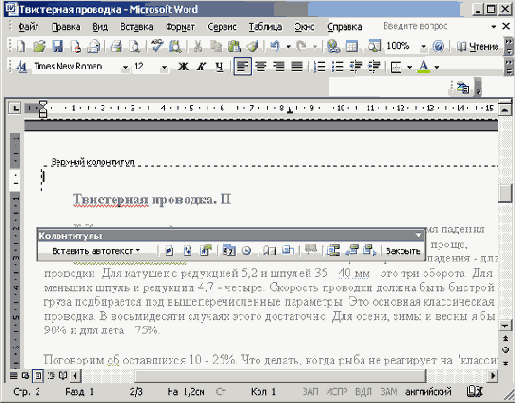The image size is (515, 403).
Task: Open the Сервис menu
Action: pos(222,27)
